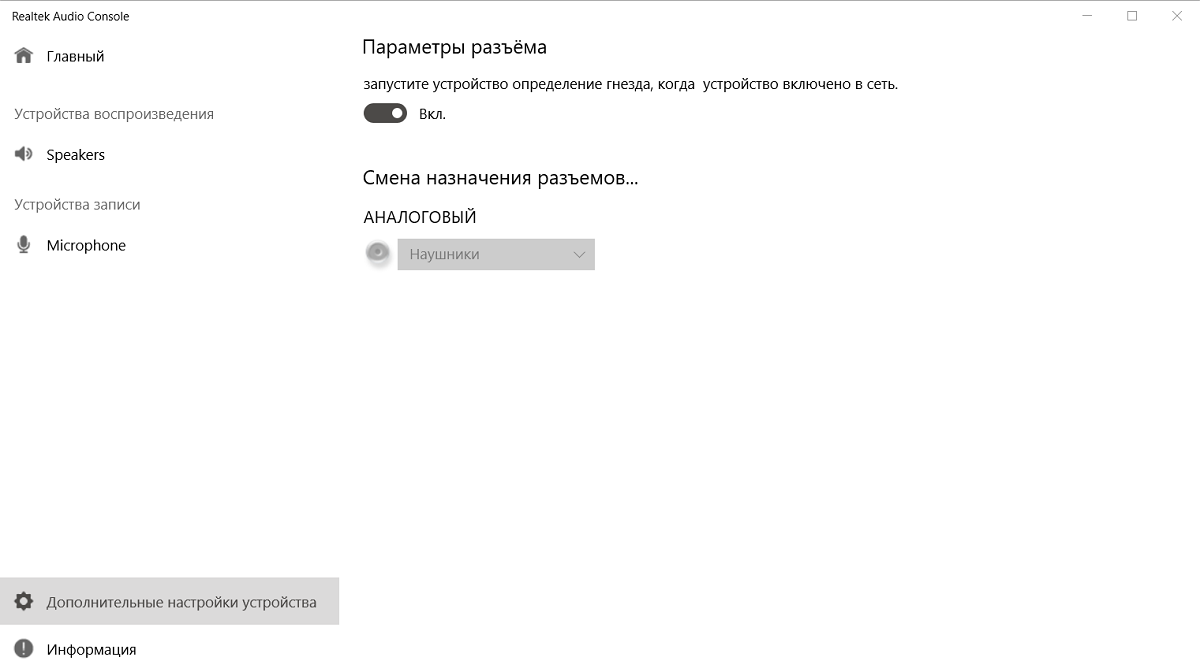
Task: Open the Наушники dropdown
Action: pos(496,254)
